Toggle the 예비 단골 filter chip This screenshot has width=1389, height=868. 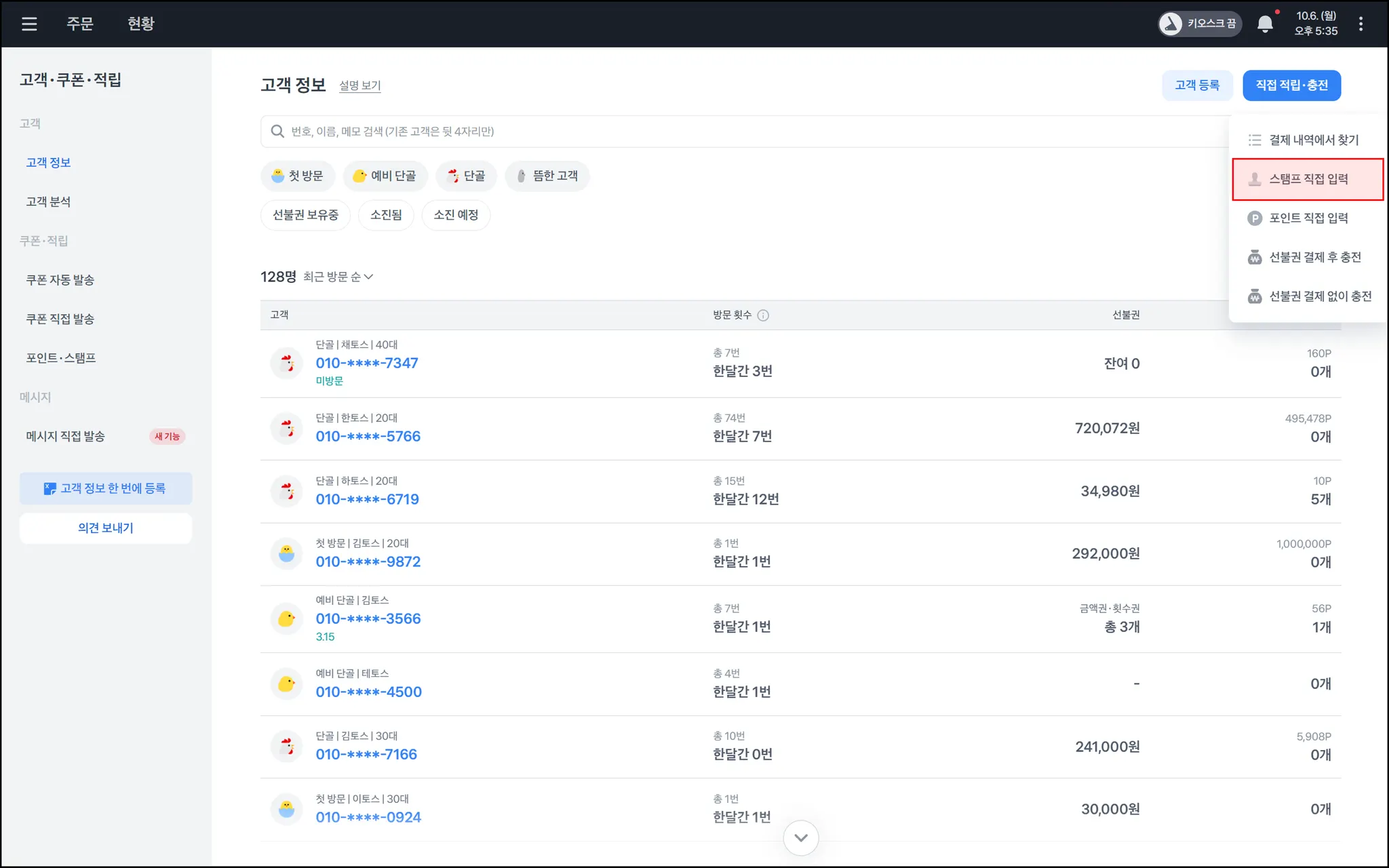point(385,176)
